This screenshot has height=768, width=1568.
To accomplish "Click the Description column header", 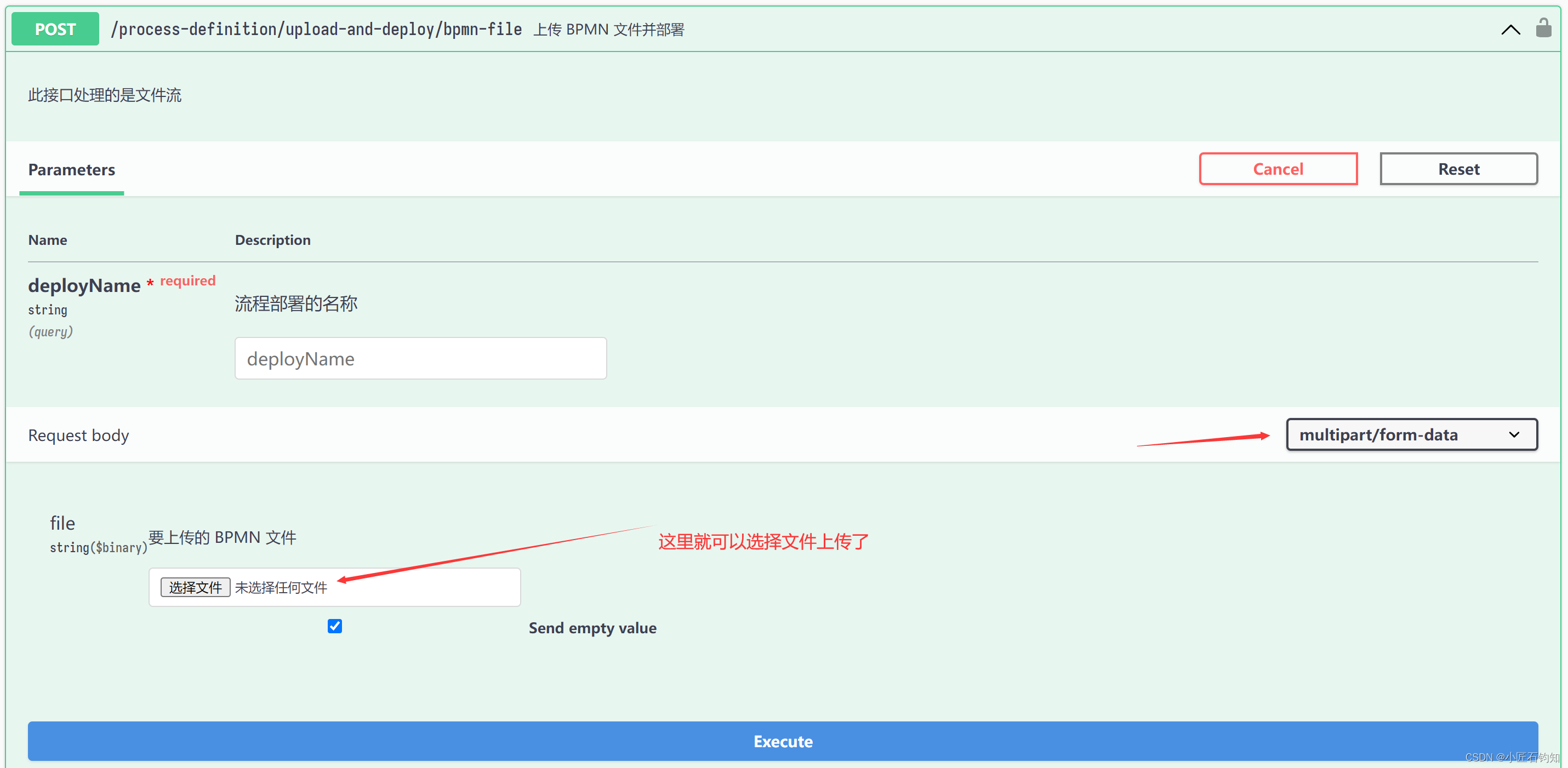I will pyautogui.click(x=273, y=240).
